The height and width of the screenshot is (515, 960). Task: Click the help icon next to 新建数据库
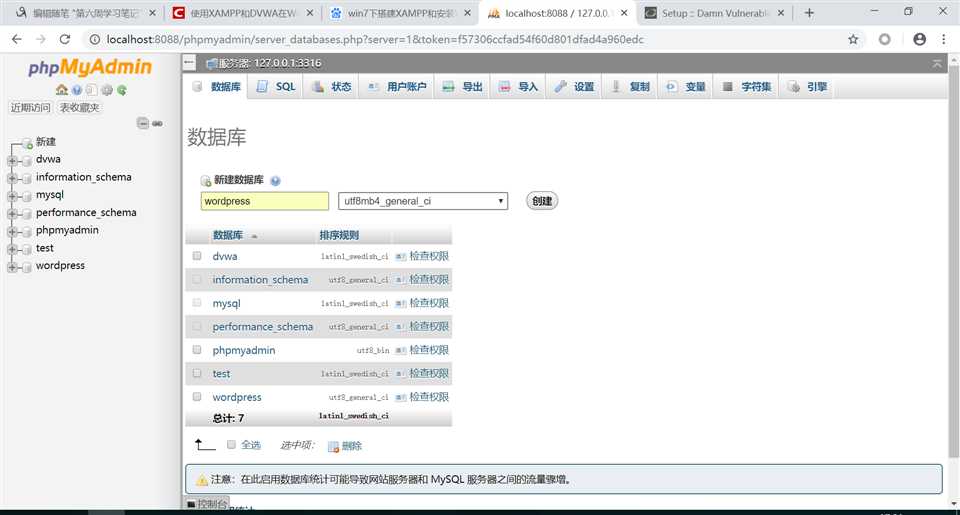(275, 181)
